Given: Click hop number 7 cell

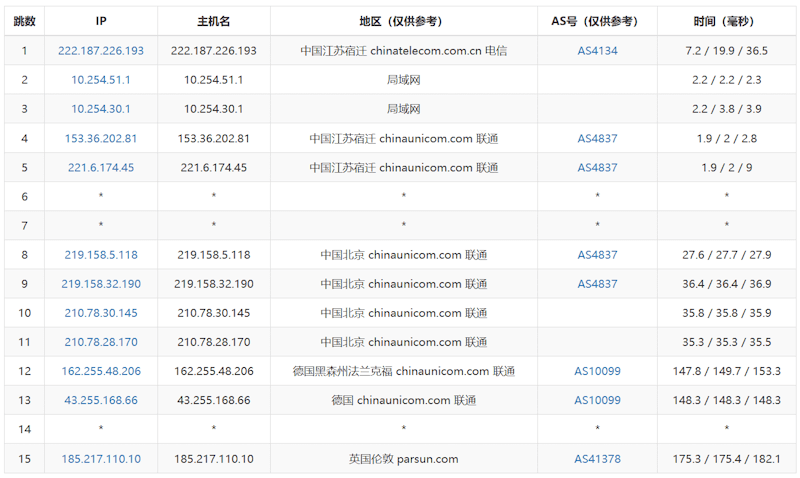Looking at the screenshot, I should click(x=24, y=225).
